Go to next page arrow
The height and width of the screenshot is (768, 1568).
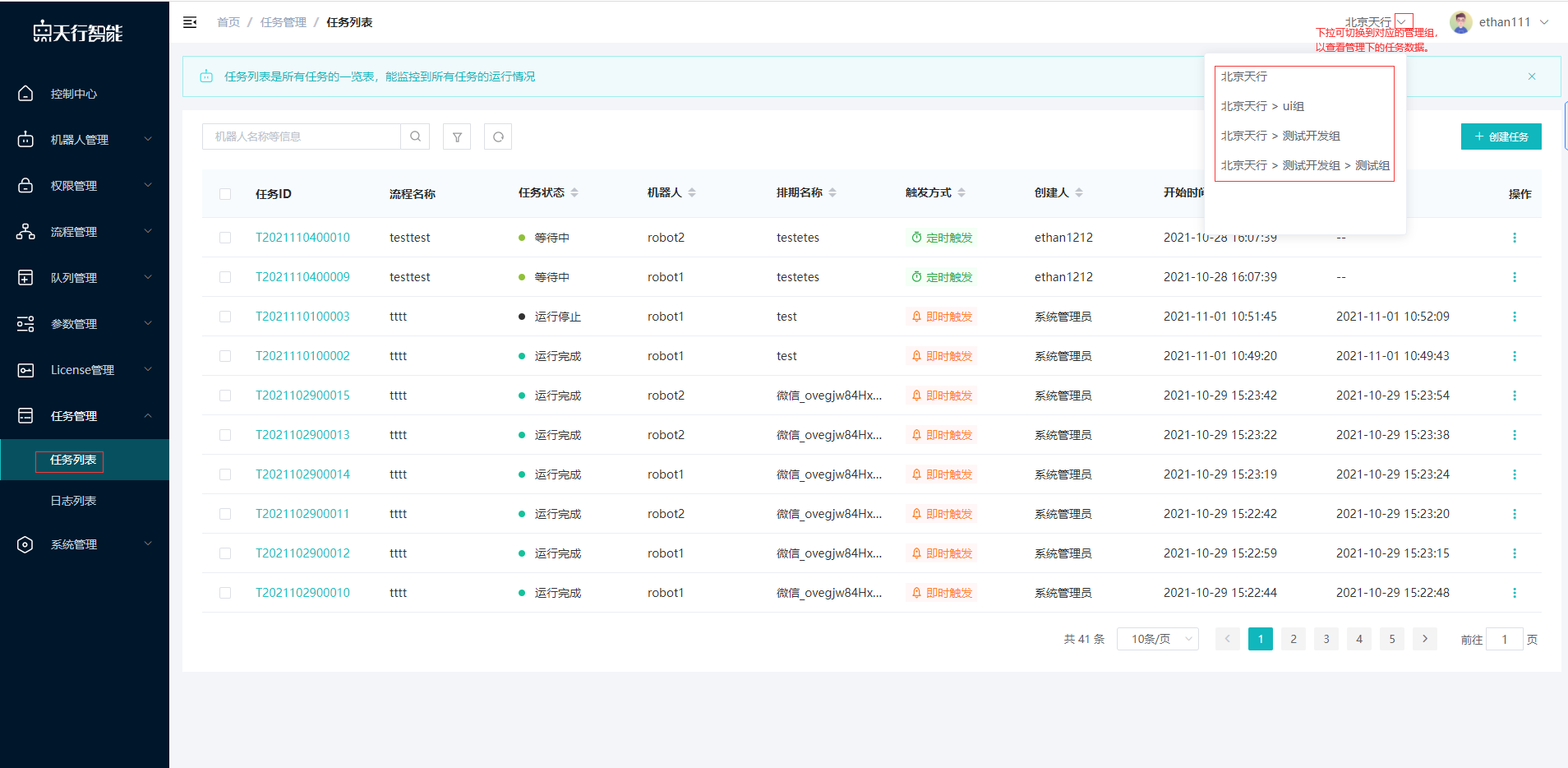[x=1425, y=639]
